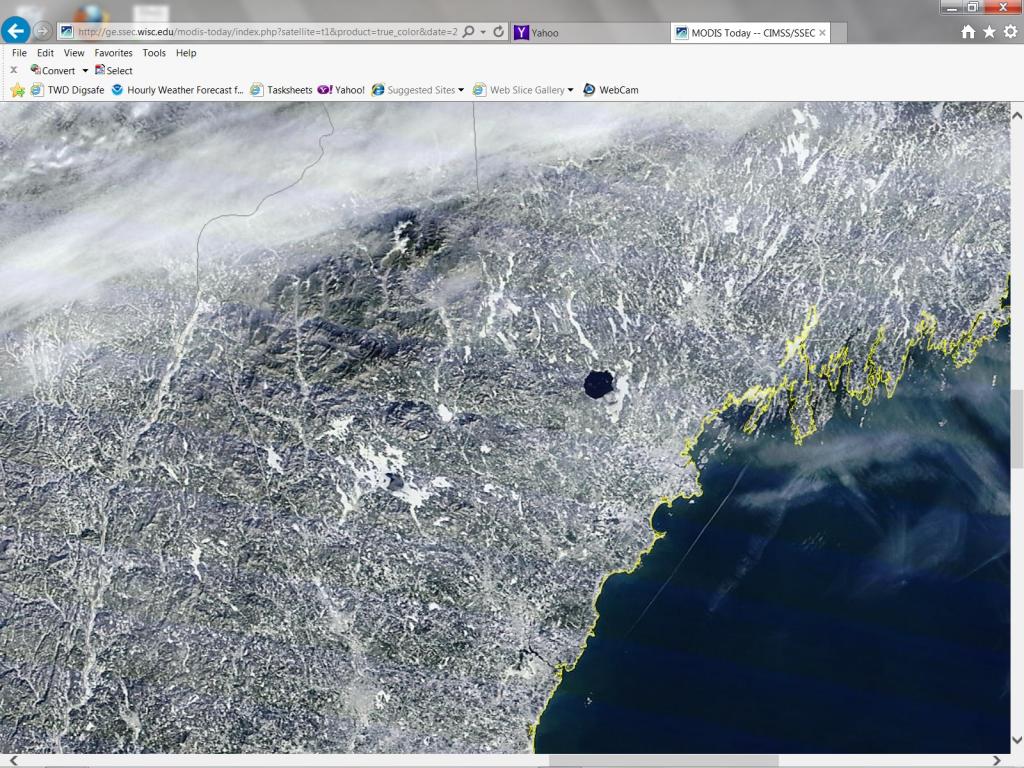Screen dimensions: 1024x768
Task: Open a new tab beside MODIS Today
Action: coord(839,33)
